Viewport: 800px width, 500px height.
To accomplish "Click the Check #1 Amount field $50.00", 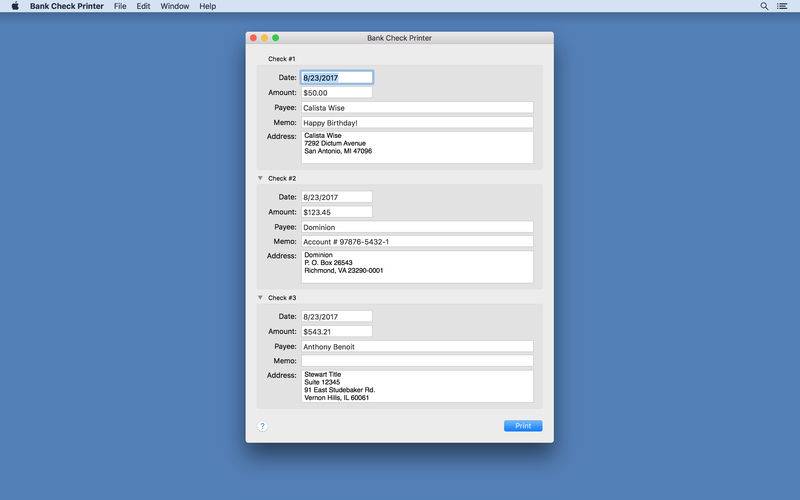I will [337, 93].
